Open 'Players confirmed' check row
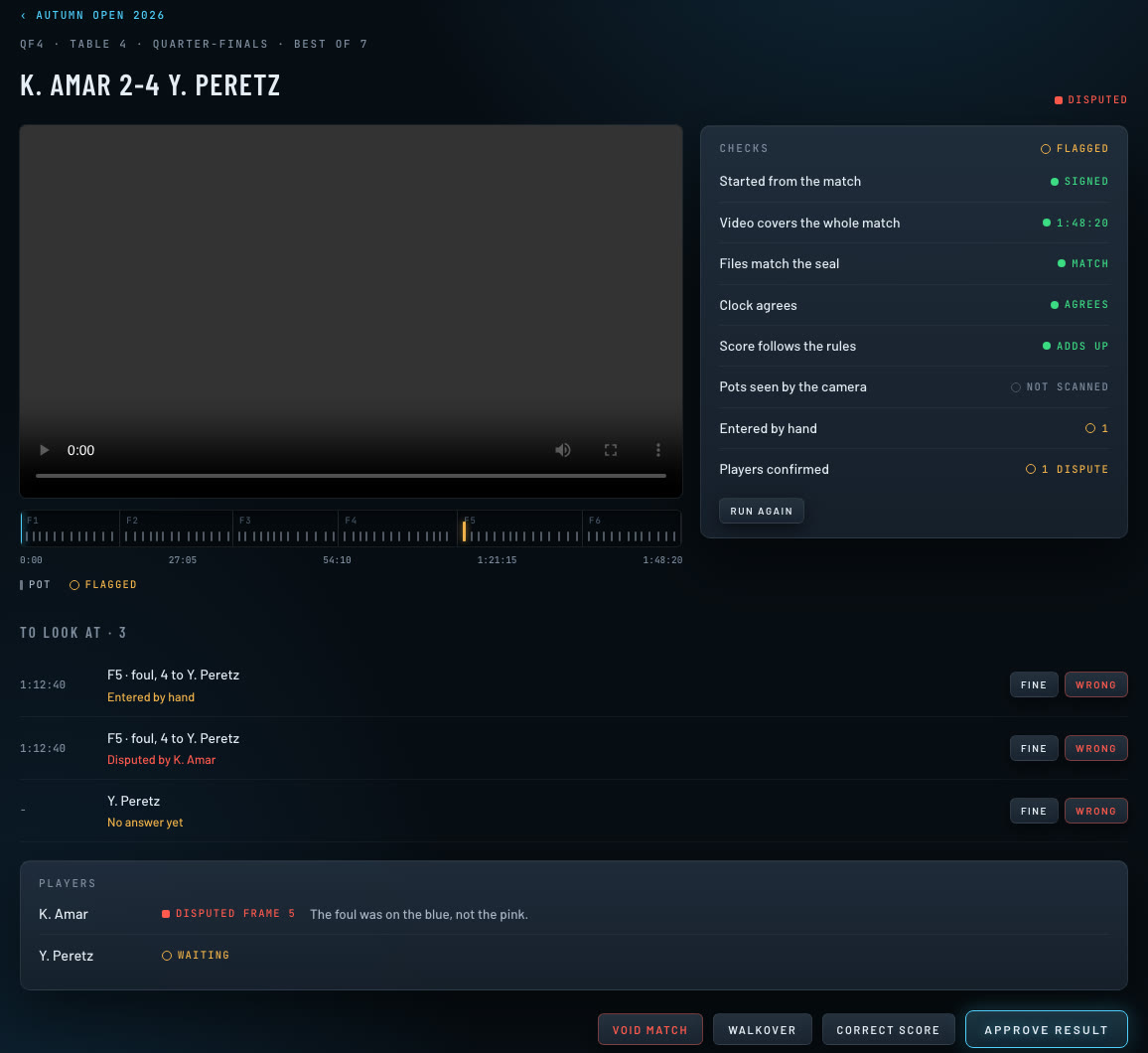Screen dimensions: 1148x1053 tap(914, 470)
